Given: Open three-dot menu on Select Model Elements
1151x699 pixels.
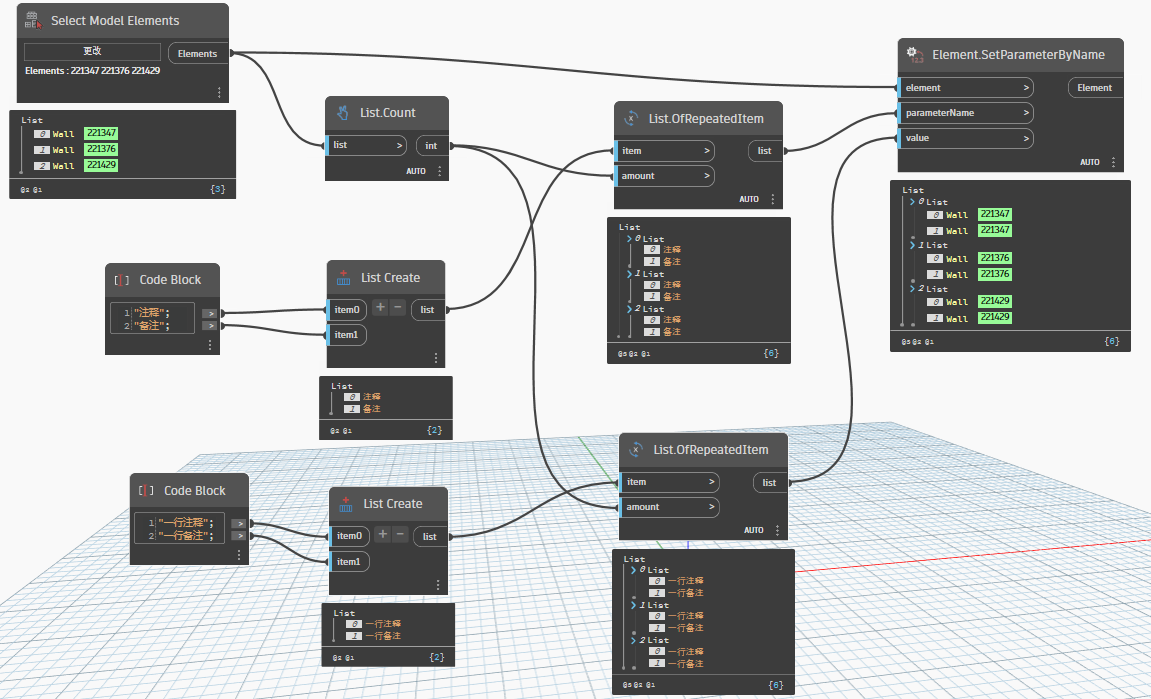Looking at the screenshot, I should 219,92.
